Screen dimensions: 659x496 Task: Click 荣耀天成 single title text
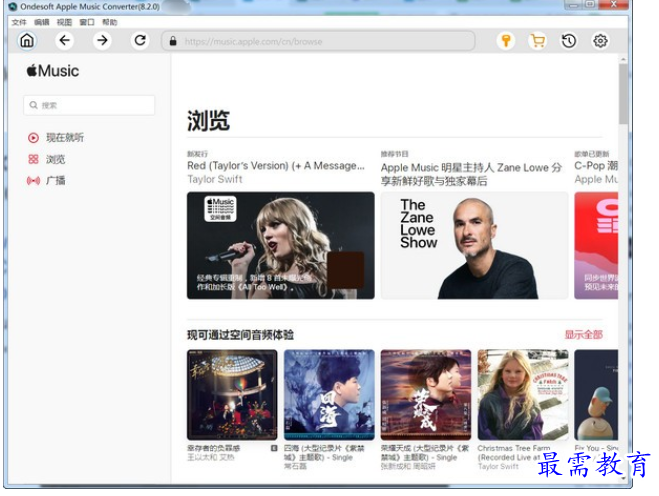click(x=425, y=453)
